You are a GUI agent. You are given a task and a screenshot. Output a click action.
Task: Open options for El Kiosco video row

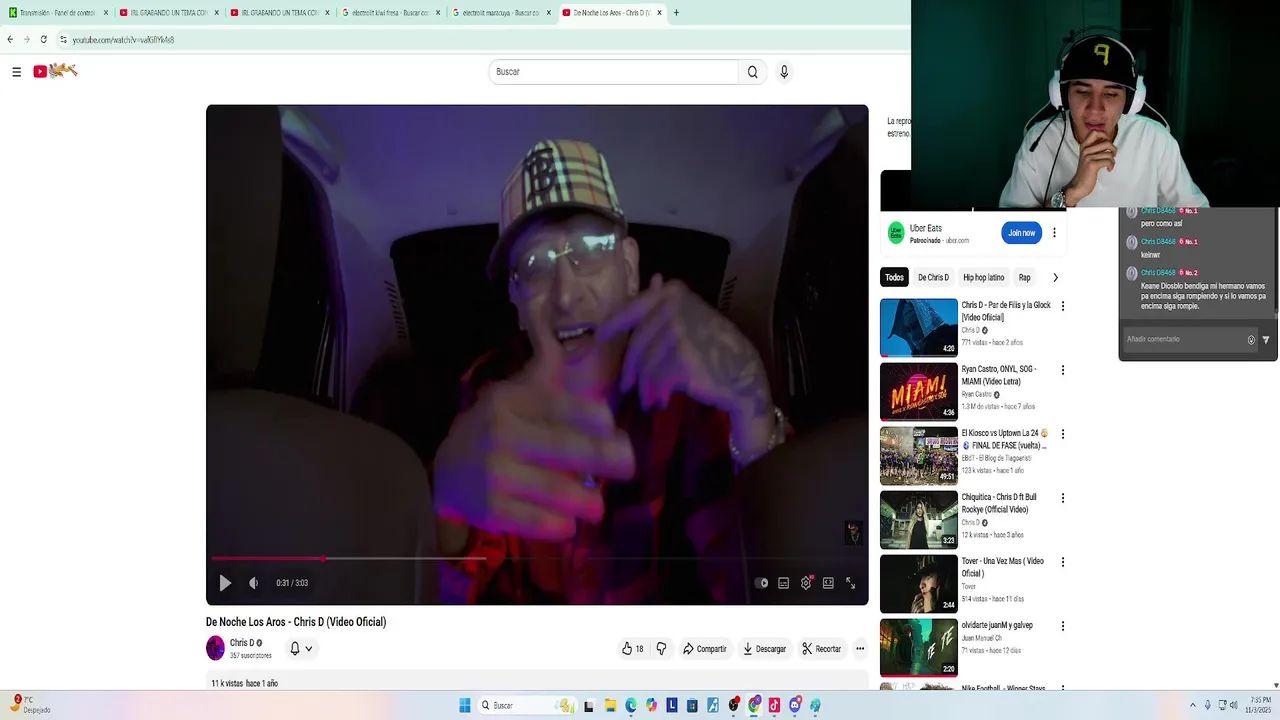click(1062, 434)
